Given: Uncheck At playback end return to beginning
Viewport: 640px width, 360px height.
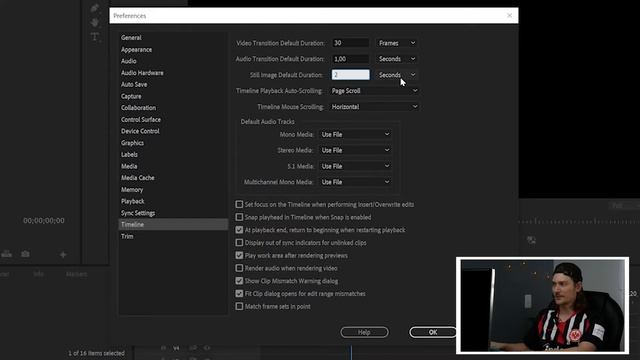Looking at the screenshot, I should point(239,230).
